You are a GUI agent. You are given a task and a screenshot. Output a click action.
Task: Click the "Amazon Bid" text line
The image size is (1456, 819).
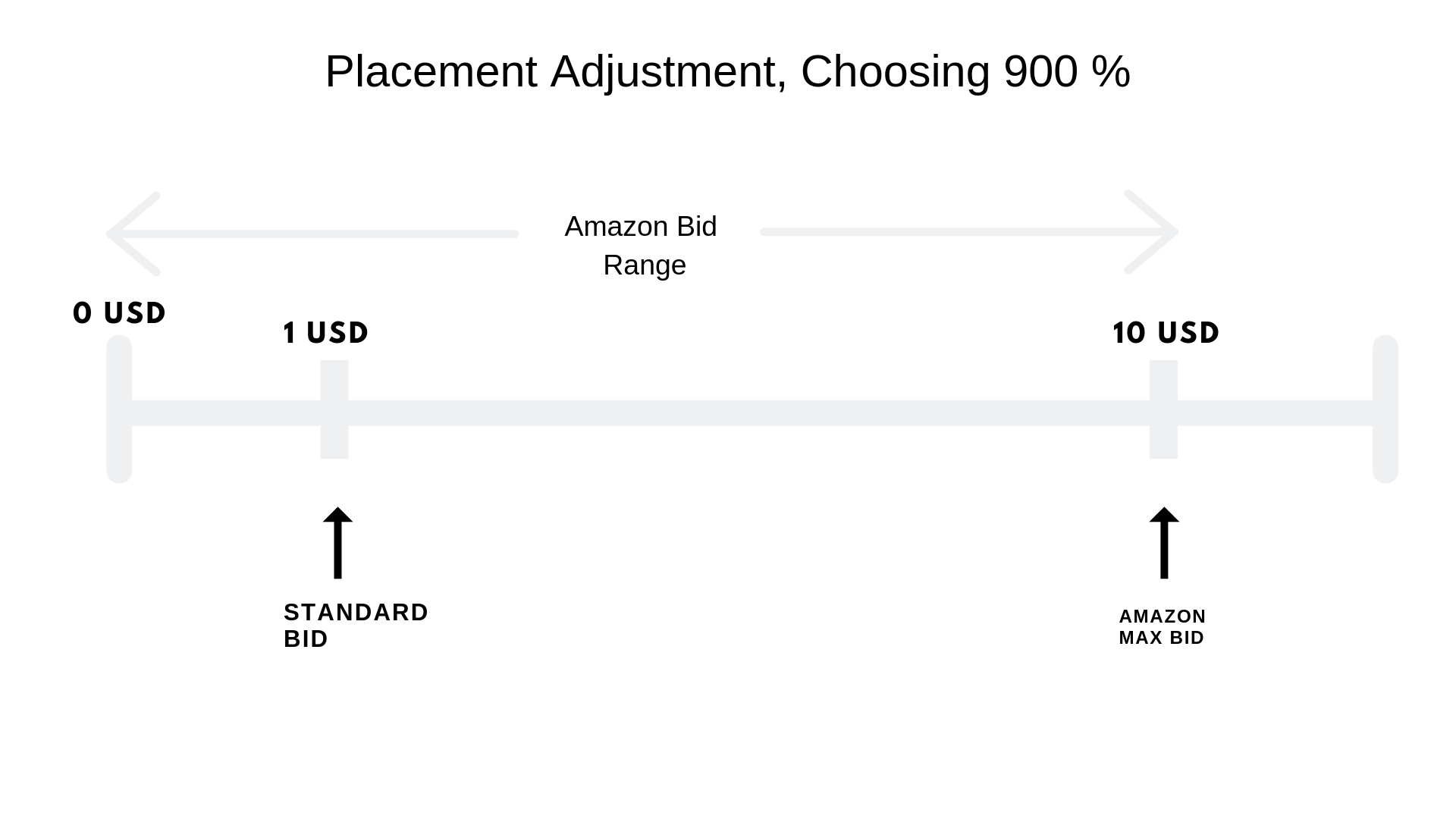tap(641, 227)
